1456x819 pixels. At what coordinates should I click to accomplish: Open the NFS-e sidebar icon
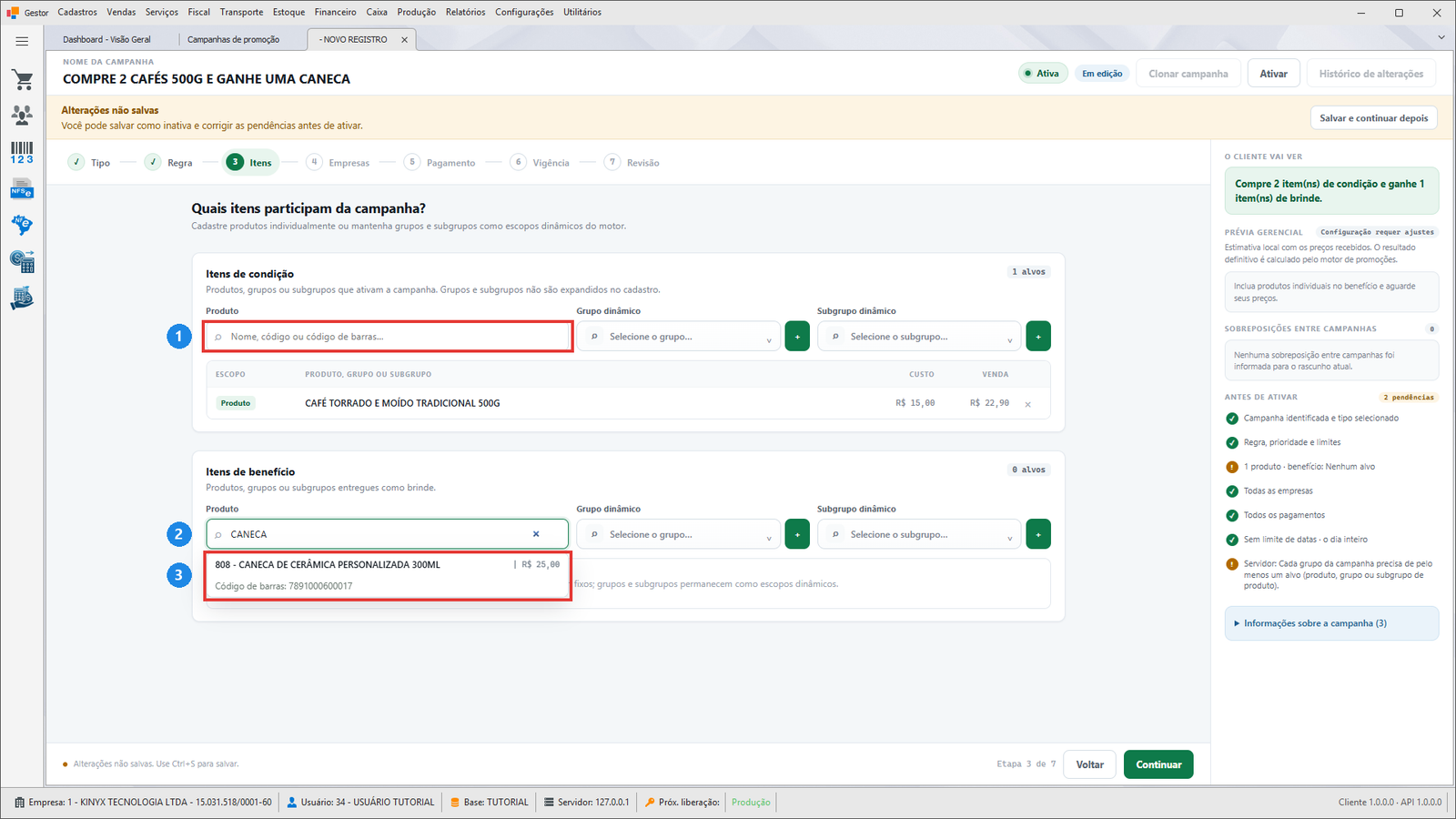tap(22, 189)
